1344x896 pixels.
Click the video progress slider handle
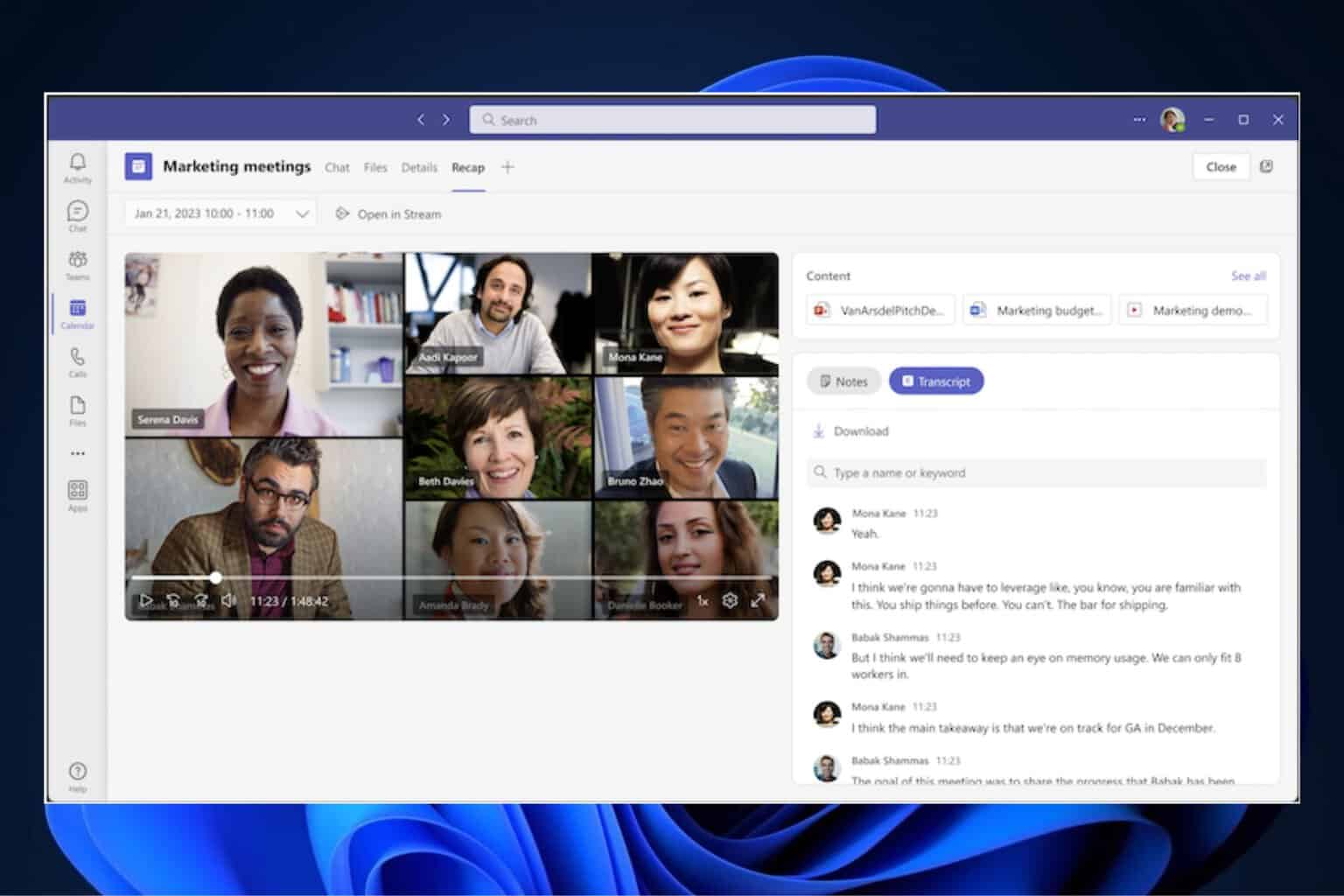pos(215,577)
